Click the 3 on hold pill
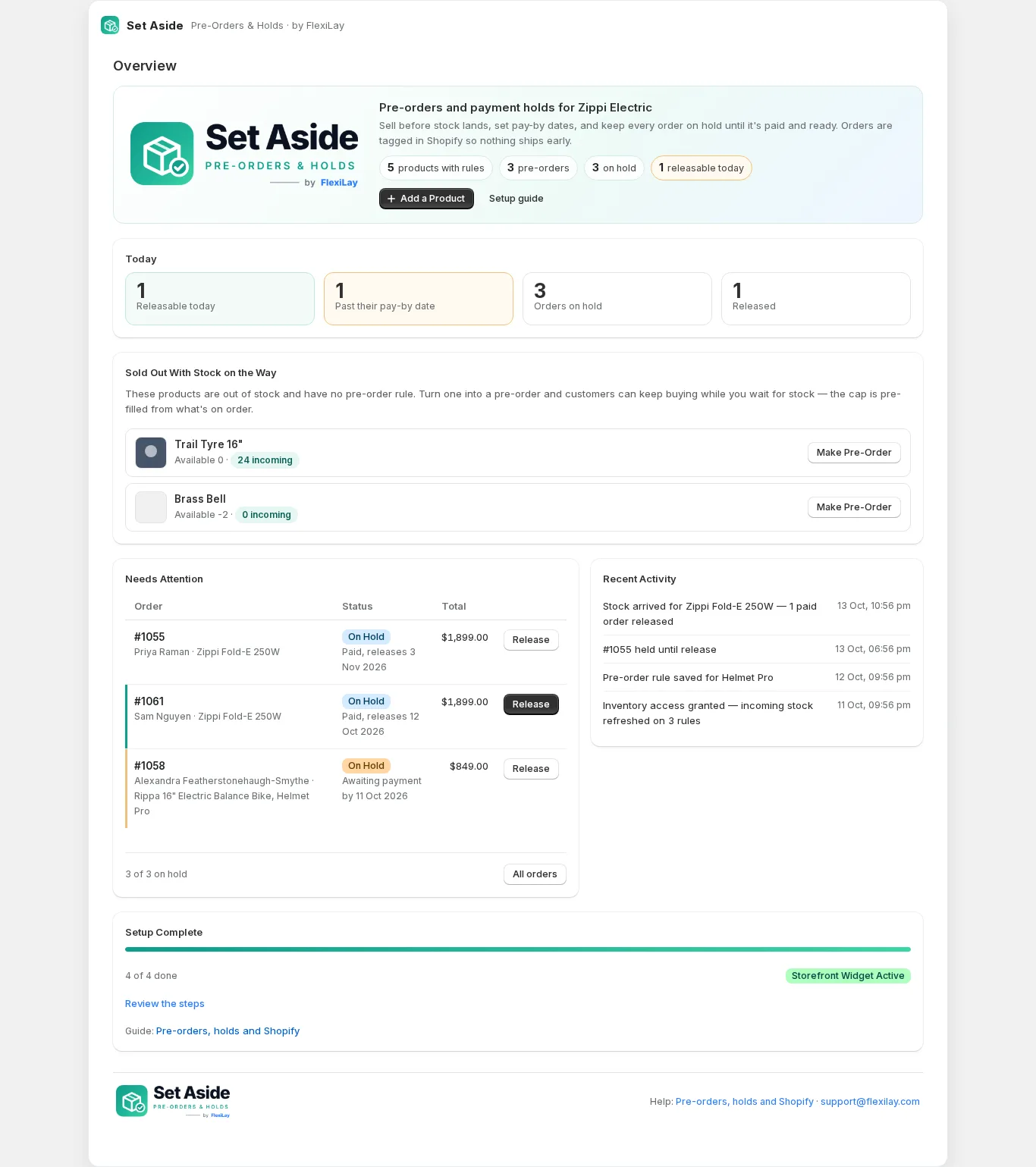 tap(614, 168)
